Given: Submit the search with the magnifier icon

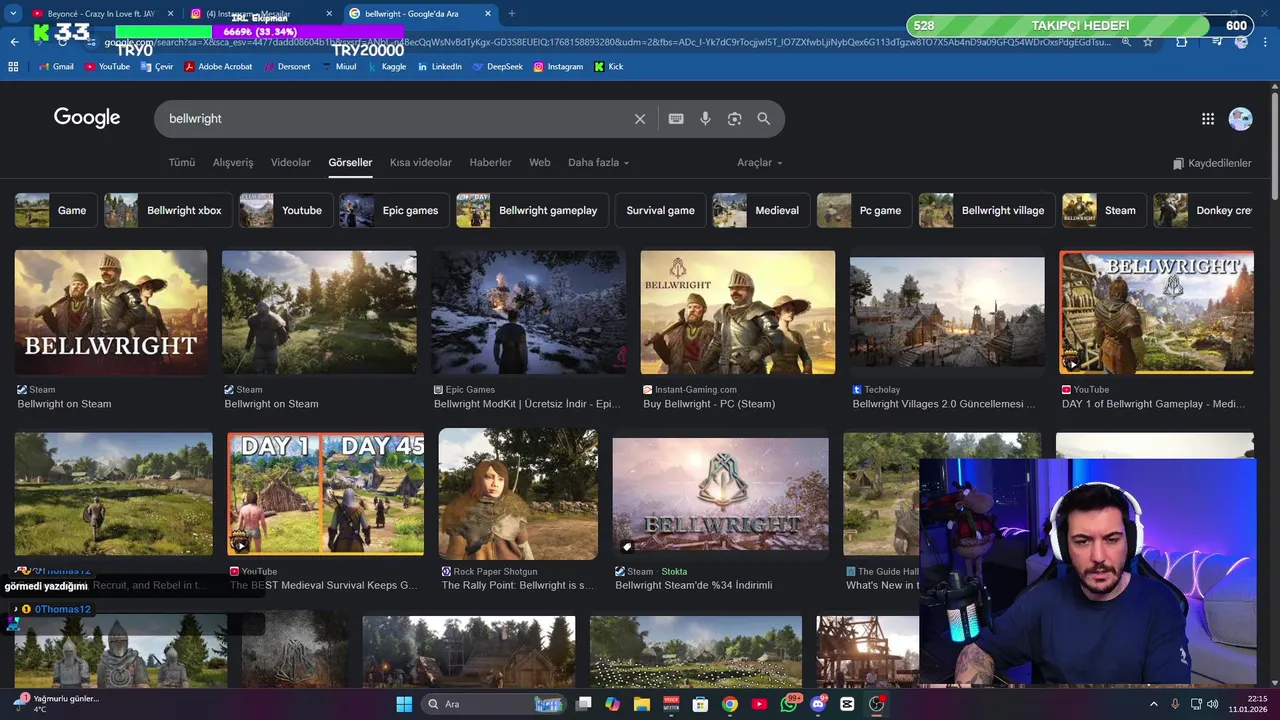Looking at the screenshot, I should coord(764,119).
